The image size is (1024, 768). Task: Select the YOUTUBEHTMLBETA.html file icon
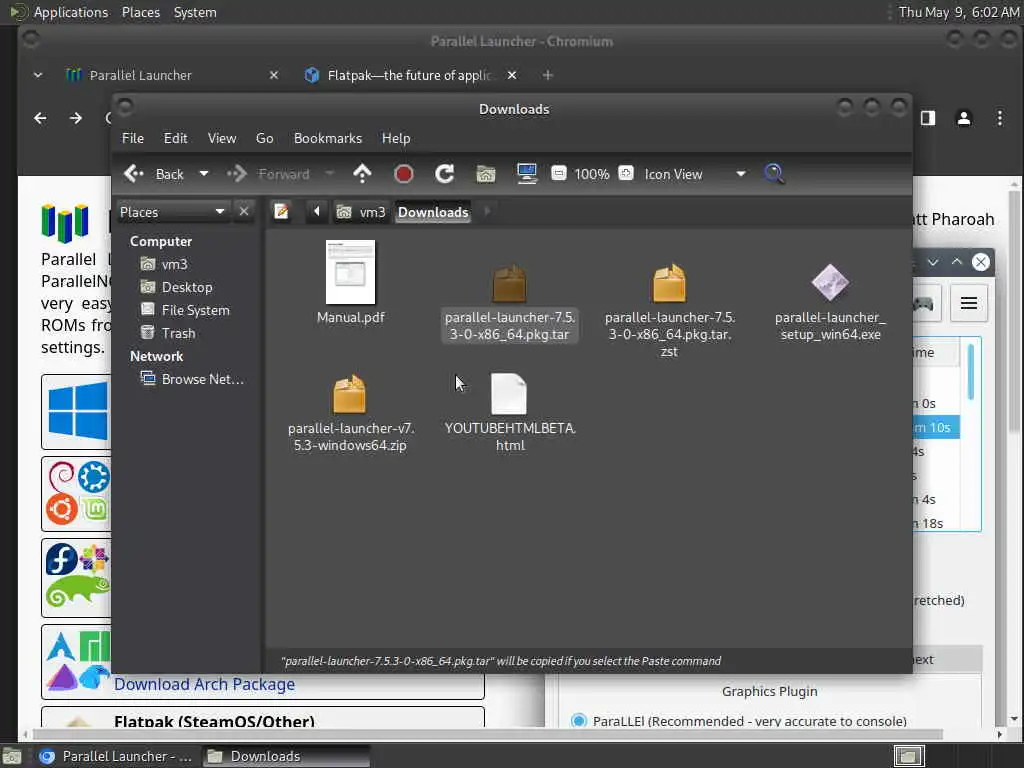[x=509, y=394]
